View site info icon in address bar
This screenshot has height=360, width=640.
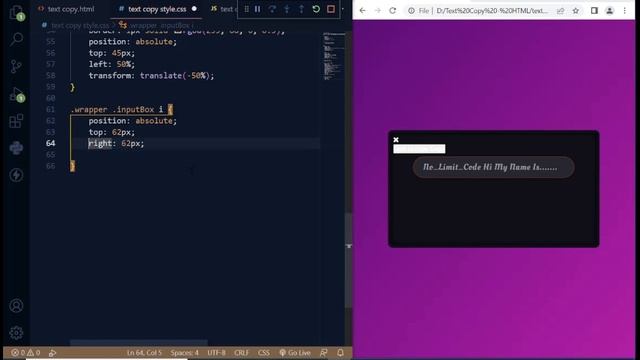411,11
